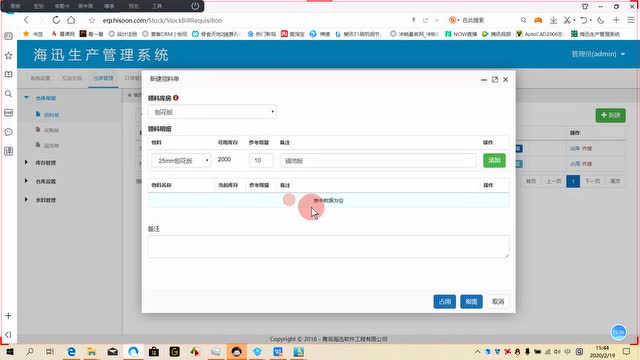The width and height of the screenshot is (640, 360).
Task: Click the blue 占用 button
Action: point(444,302)
